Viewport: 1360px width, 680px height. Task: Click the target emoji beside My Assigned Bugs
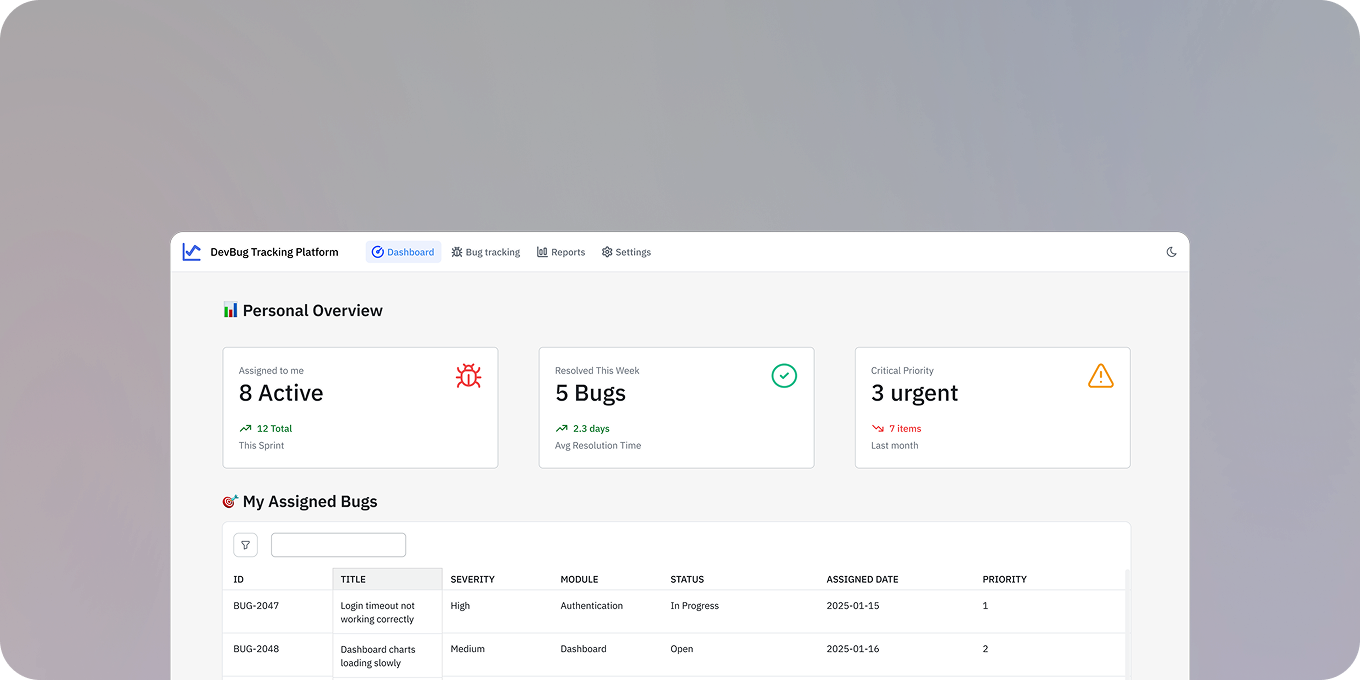[230, 501]
